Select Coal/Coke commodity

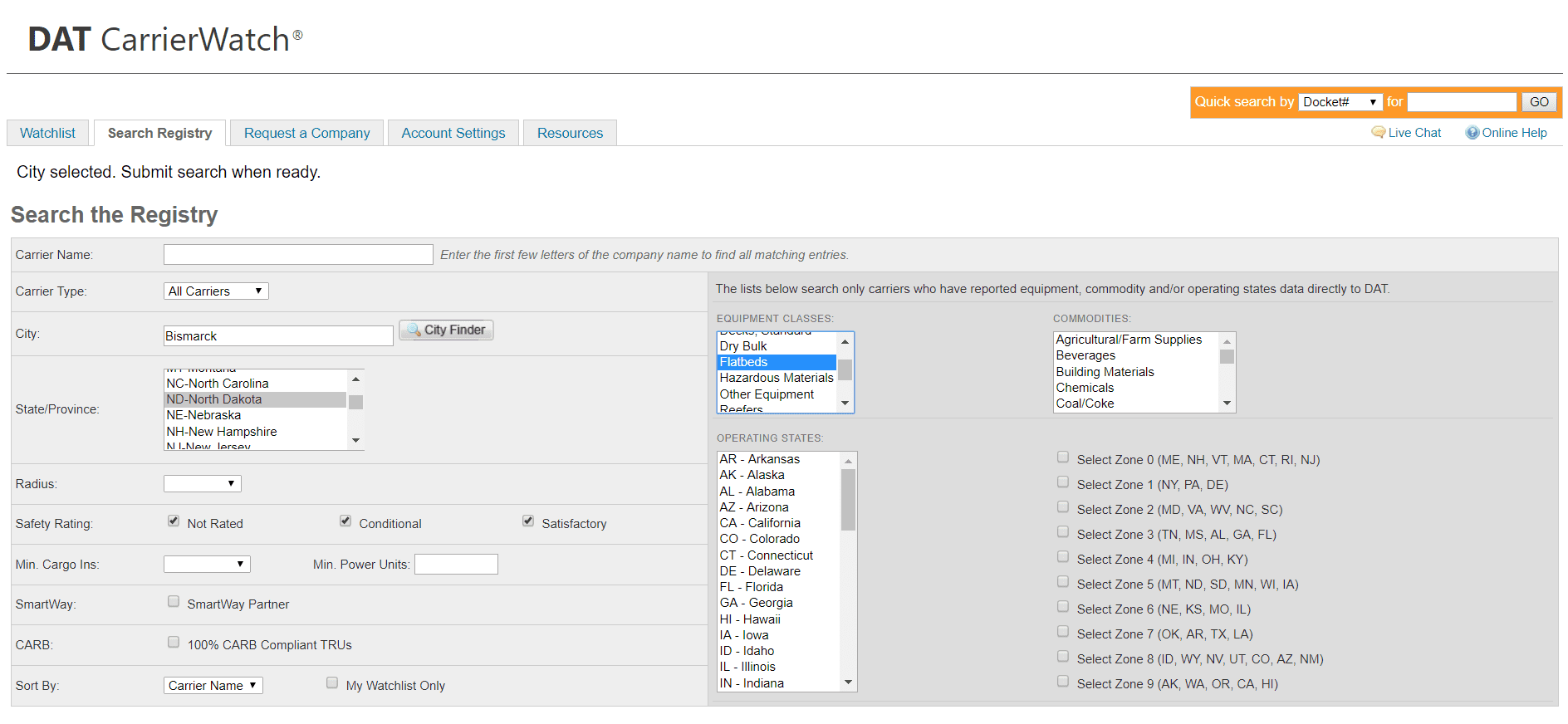[1136, 404]
